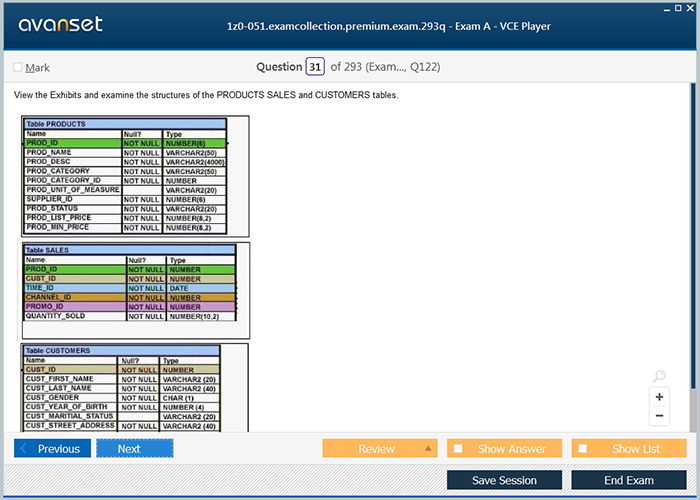Click End Exam button
The width and height of the screenshot is (700, 500).
(629, 480)
